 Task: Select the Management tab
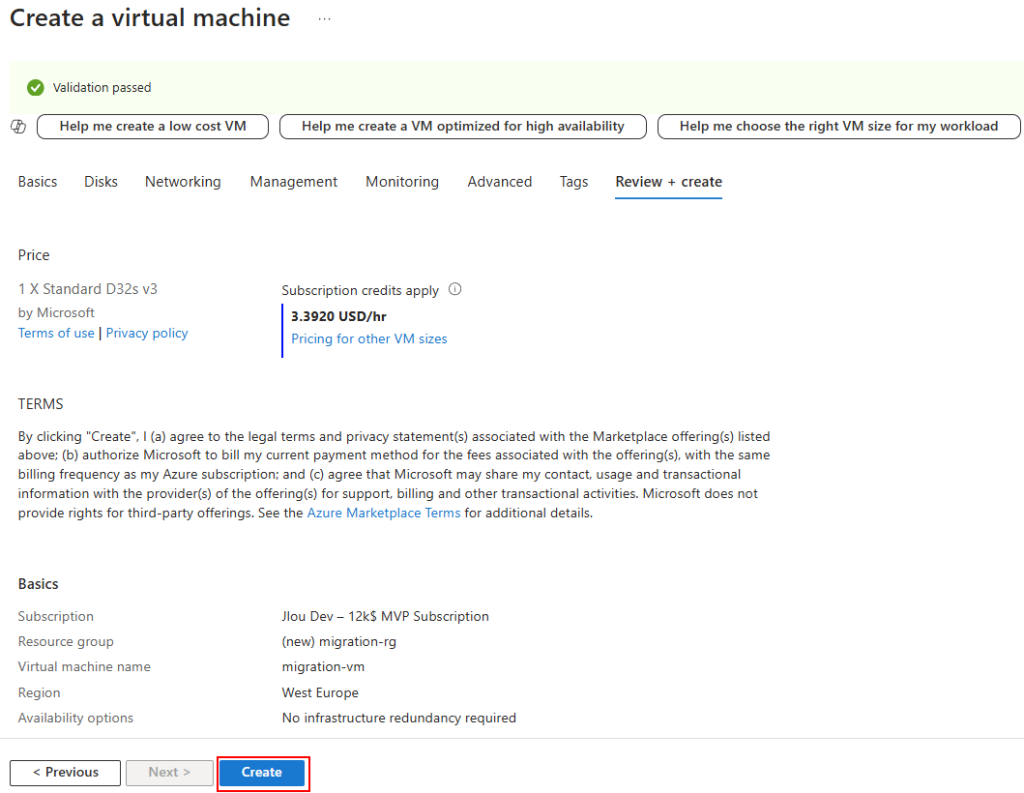point(294,182)
